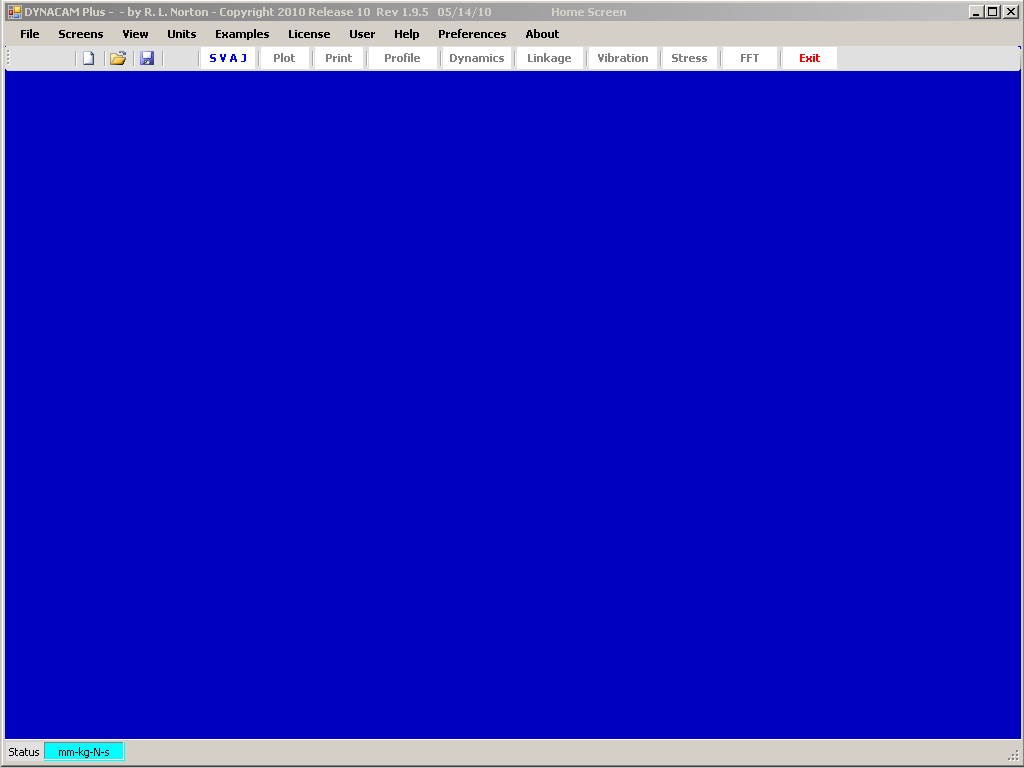Image resolution: width=1024 pixels, height=768 pixels.
Task: Open the Units menu
Action: coord(182,34)
